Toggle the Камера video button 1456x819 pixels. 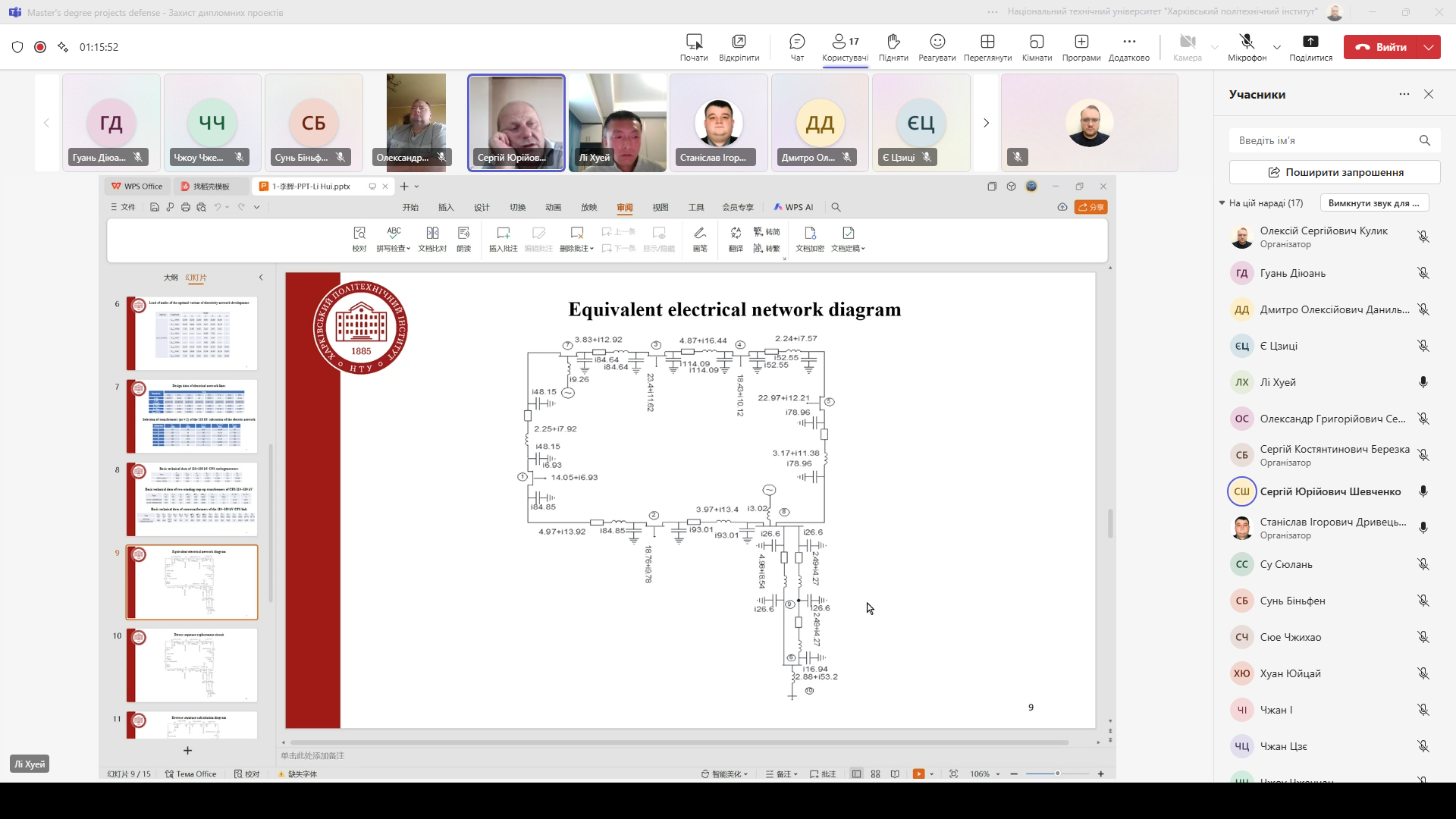pos(1188,46)
